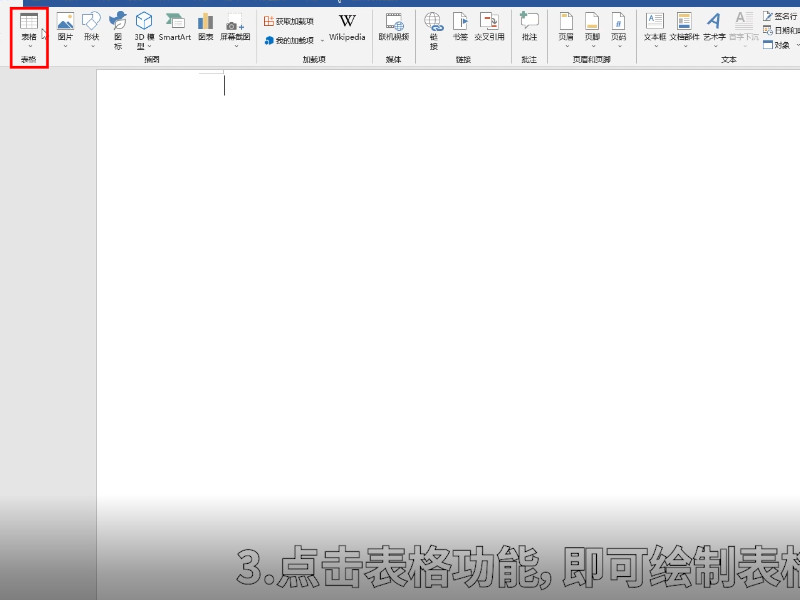
Task: Open the 文本框 text box gallery
Action: (655, 31)
